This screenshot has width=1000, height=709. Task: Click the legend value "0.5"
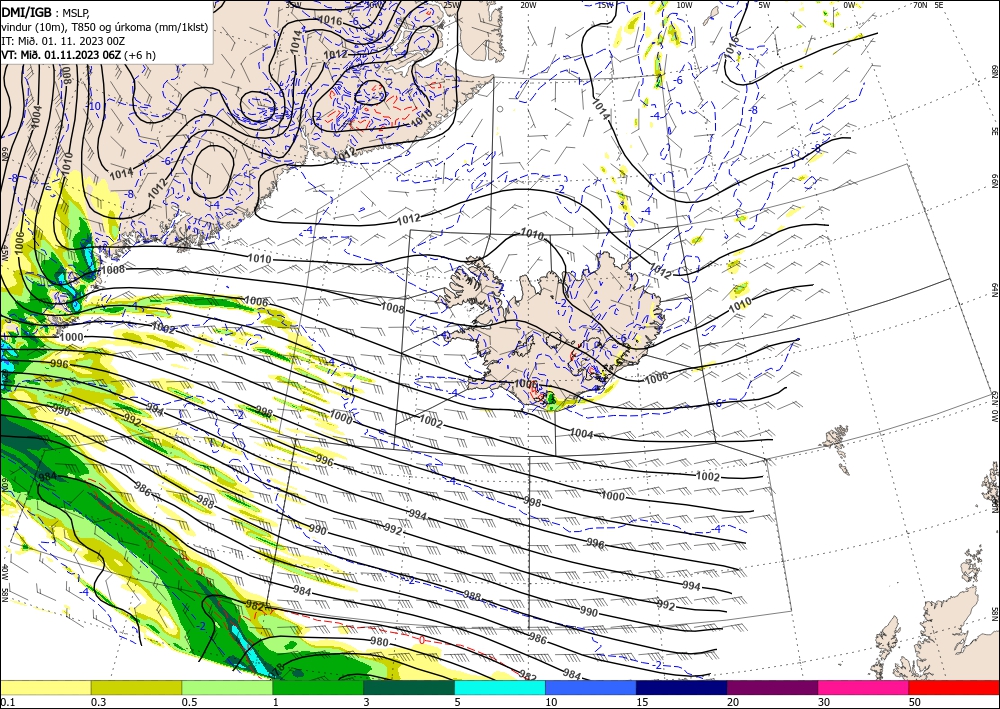click(x=189, y=702)
